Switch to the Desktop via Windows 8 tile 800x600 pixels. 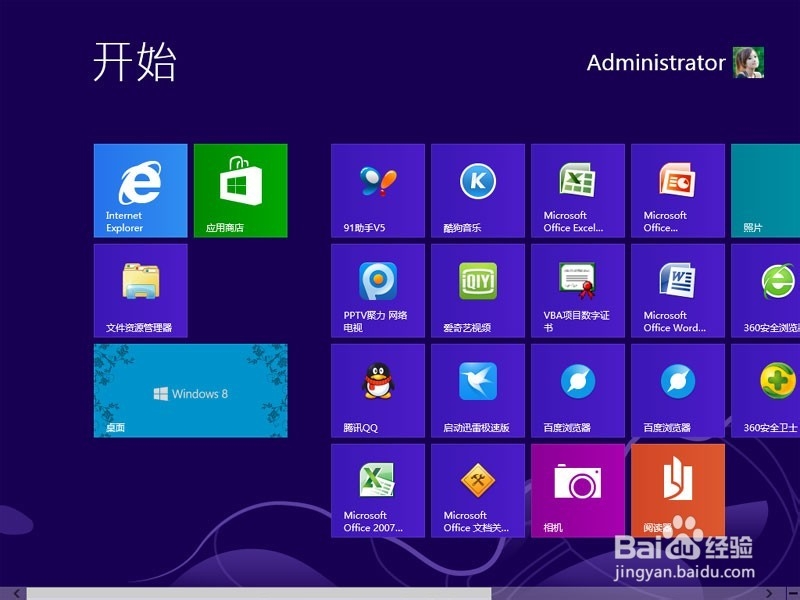pos(190,391)
